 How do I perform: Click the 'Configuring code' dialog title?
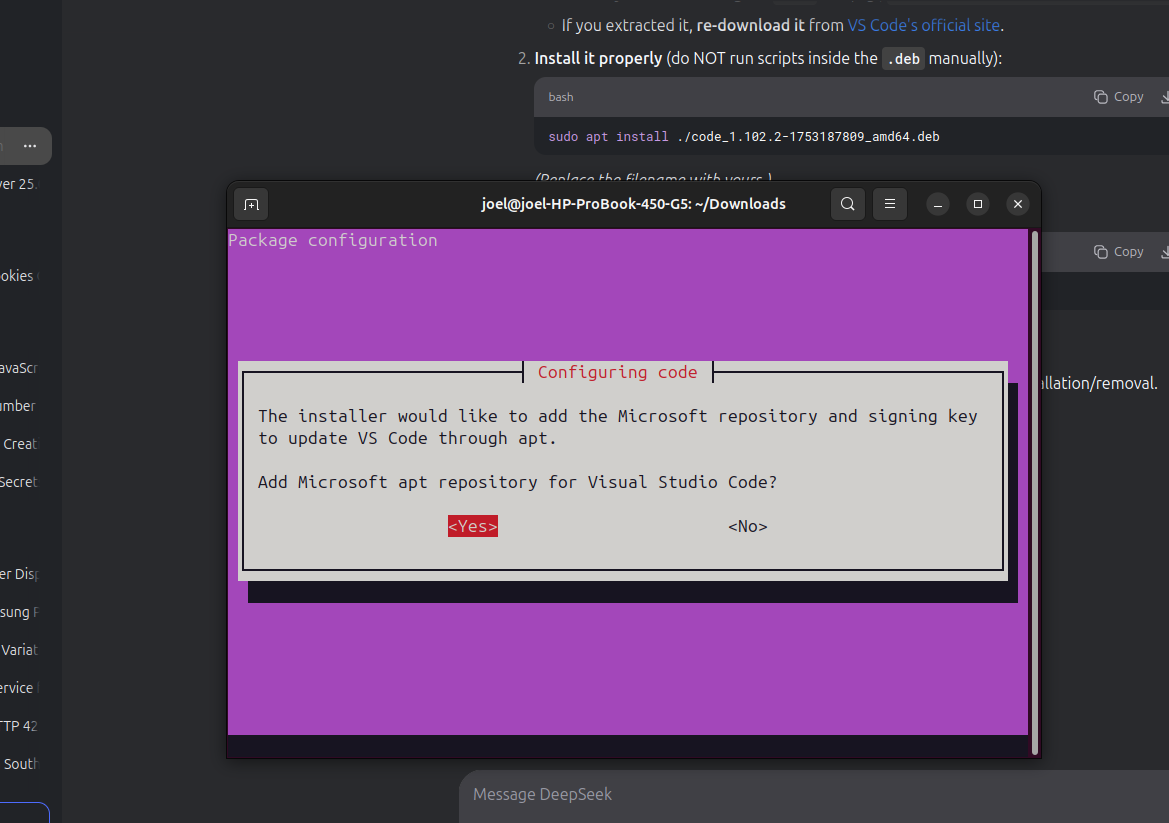(617, 372)
